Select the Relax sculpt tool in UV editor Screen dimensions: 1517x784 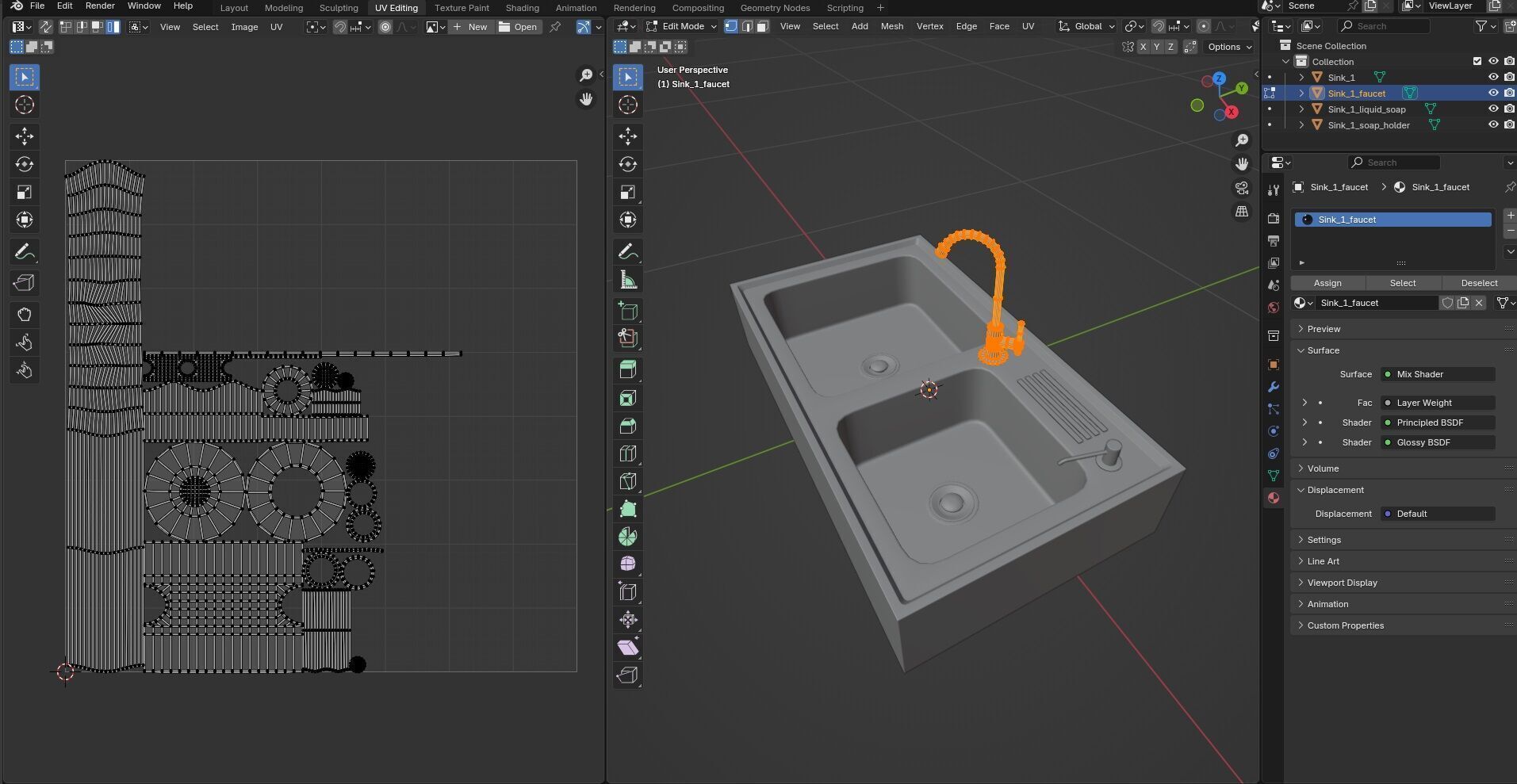coord(25,342)
